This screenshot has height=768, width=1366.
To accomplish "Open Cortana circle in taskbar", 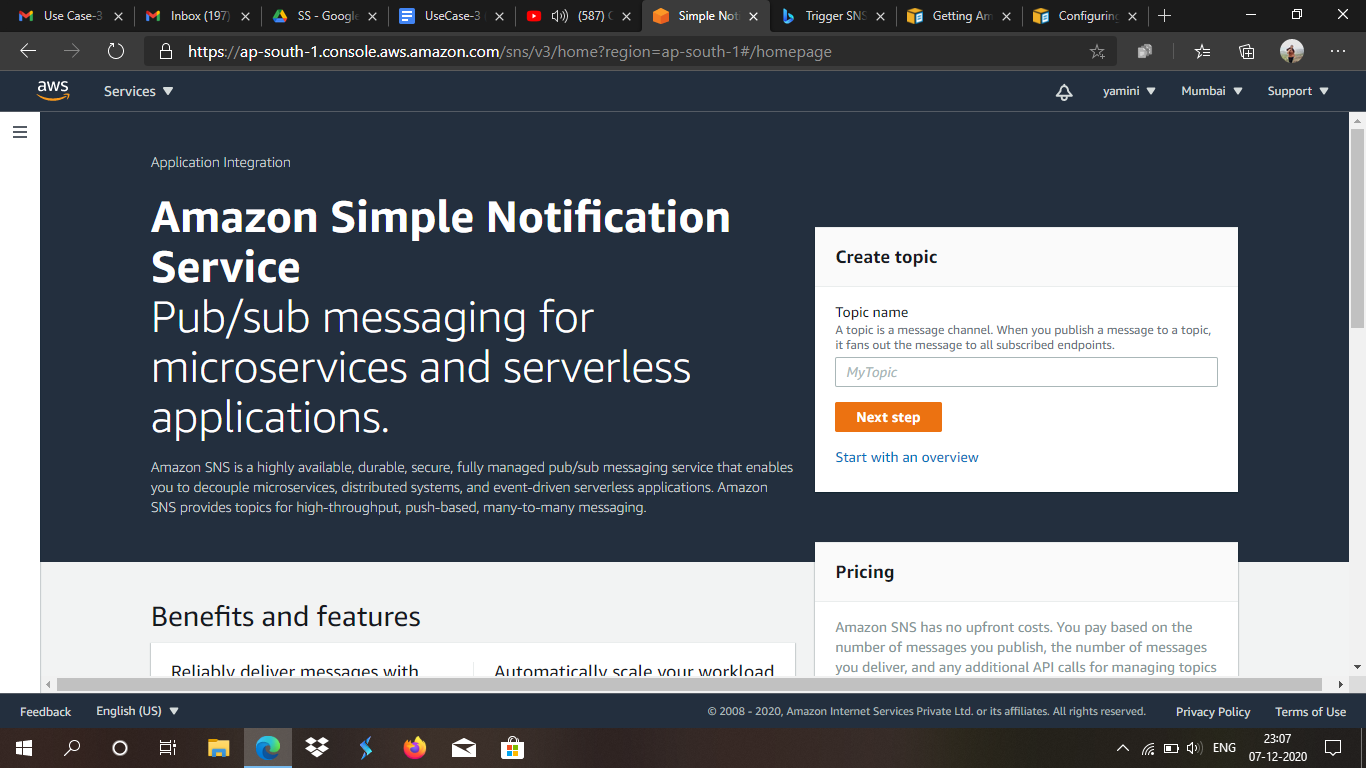I will coord(120,748).
